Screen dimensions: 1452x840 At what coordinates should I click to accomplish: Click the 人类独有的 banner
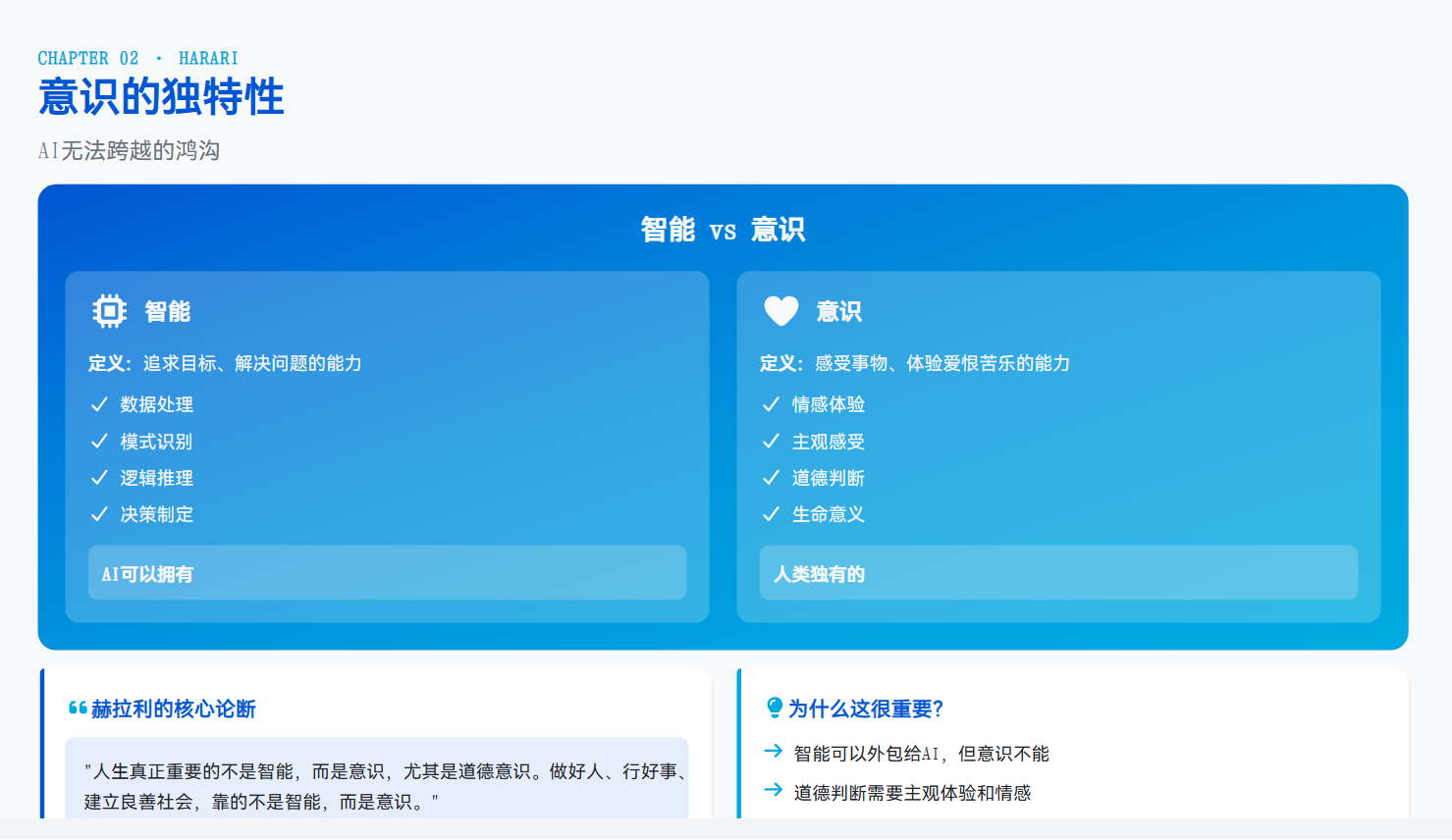point(1058,573)
